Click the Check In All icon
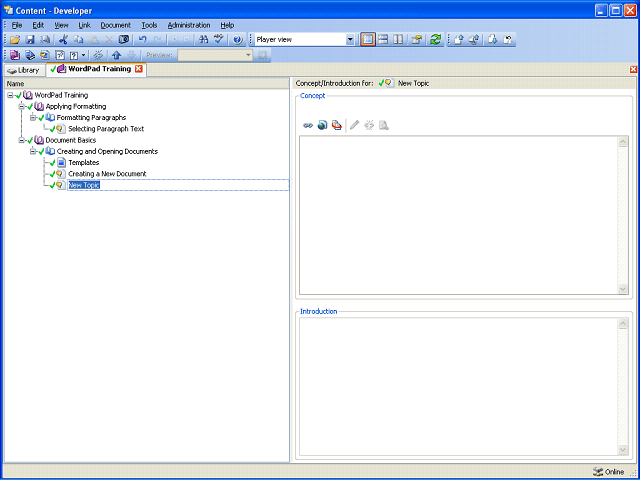 pyautogui.click(x=474, y=40)
